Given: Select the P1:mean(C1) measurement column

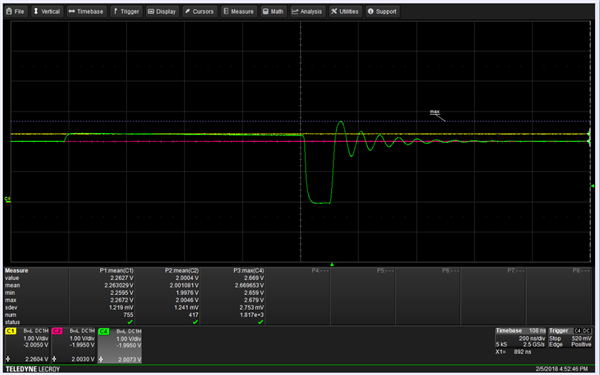Looking at the screenshot, I should click(x=102, y=296).
